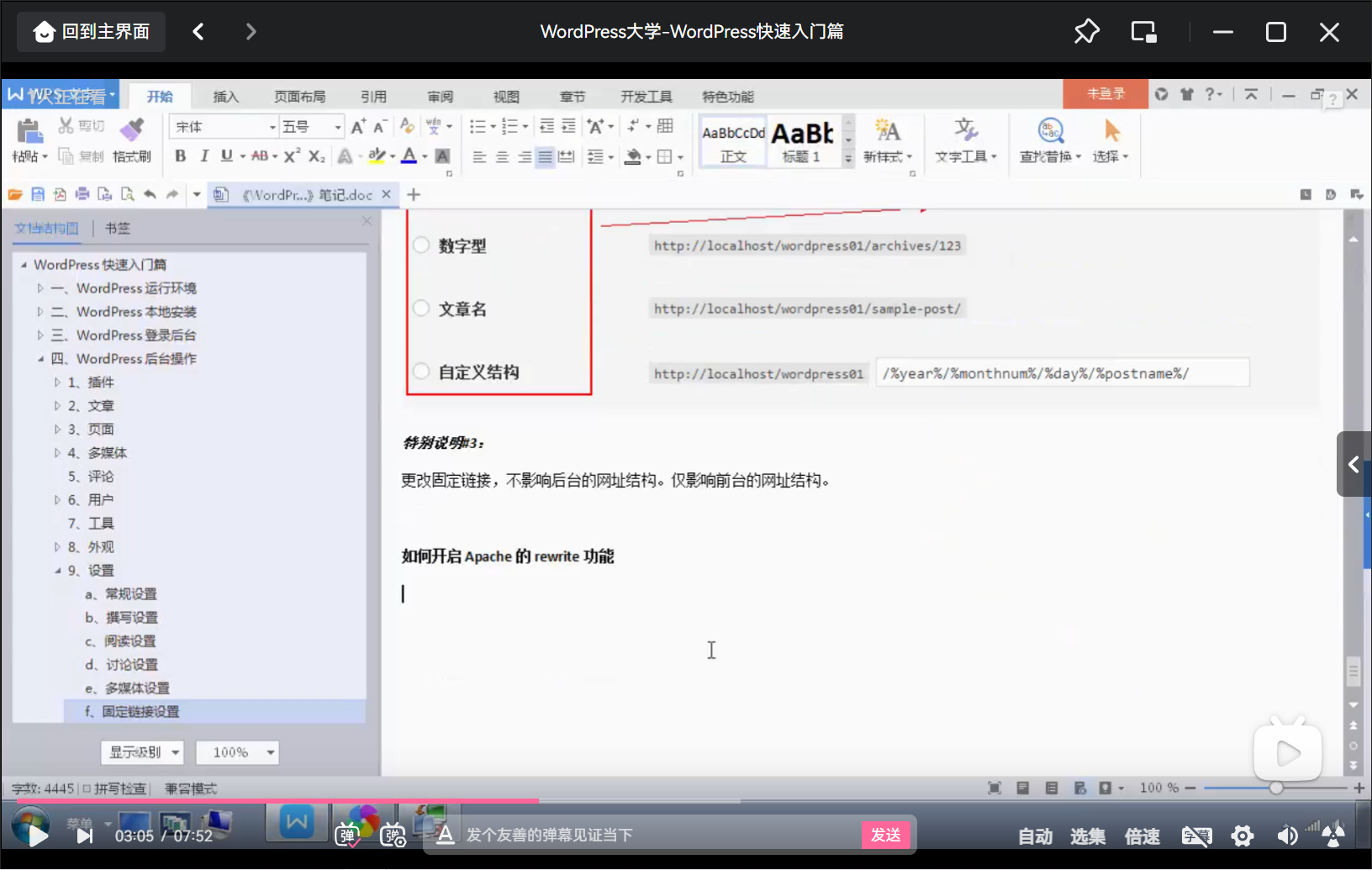This screenshot has height=870, width=1372.
Task: Select the 文章名 radio button
Action: click(x=421, y=308)
